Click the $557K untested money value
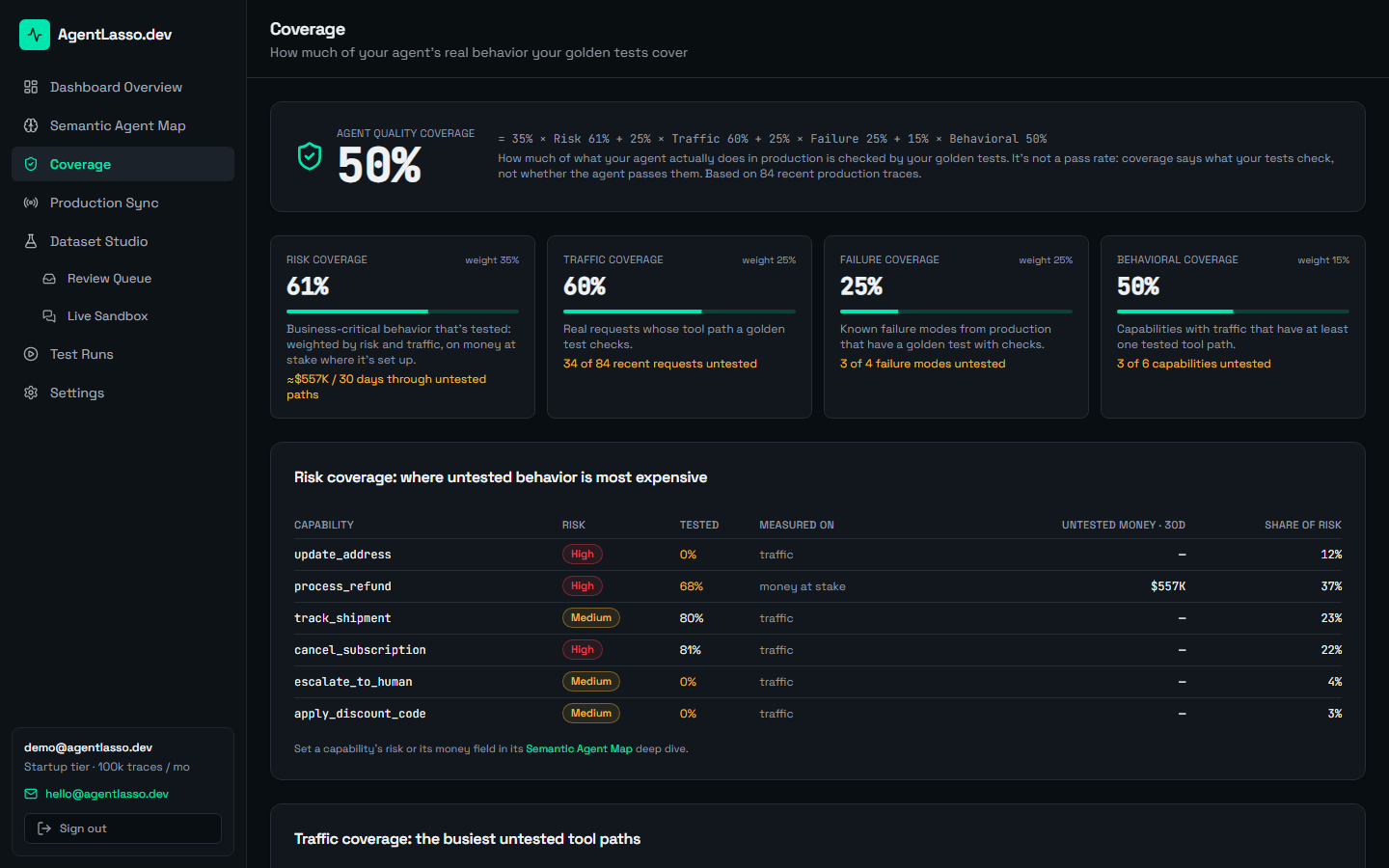Viewport: 1389px width, 868px height. (x=1168, y=586)
